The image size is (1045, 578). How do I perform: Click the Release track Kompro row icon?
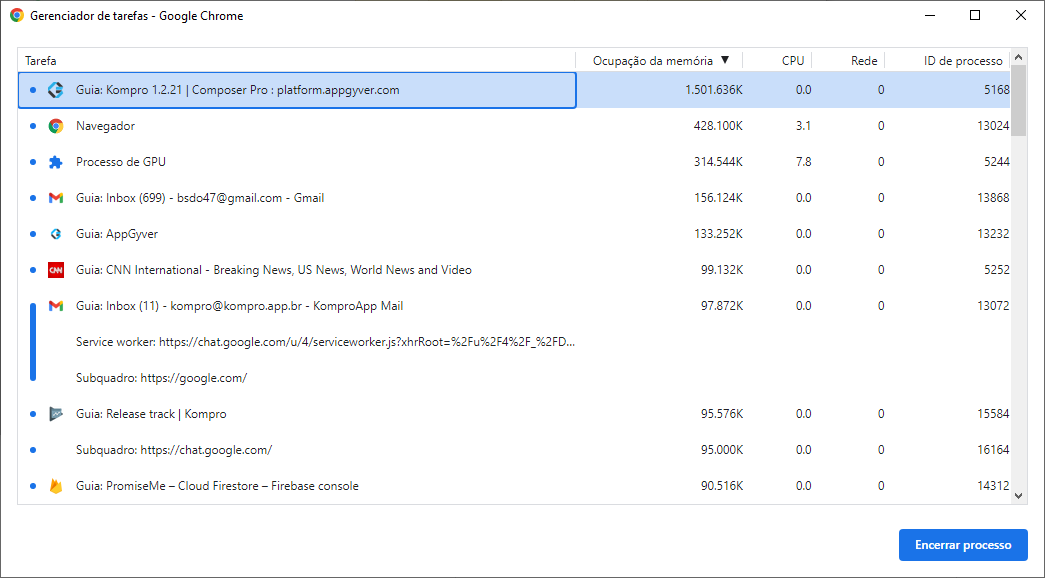(x=56, y=414)
